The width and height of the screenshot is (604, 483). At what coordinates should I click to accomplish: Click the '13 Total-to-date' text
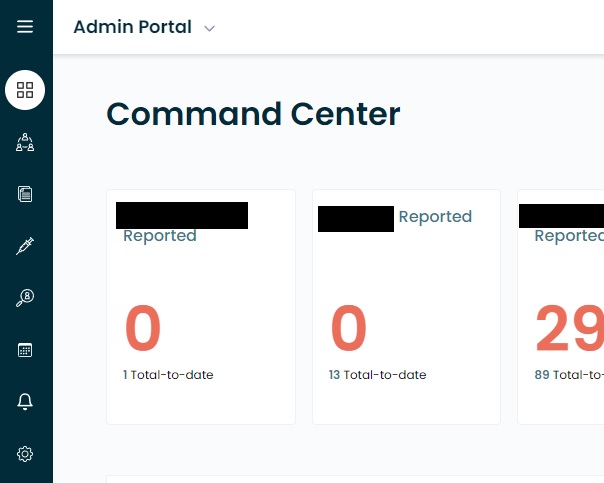pyautogui.click(x=377, y=375)
